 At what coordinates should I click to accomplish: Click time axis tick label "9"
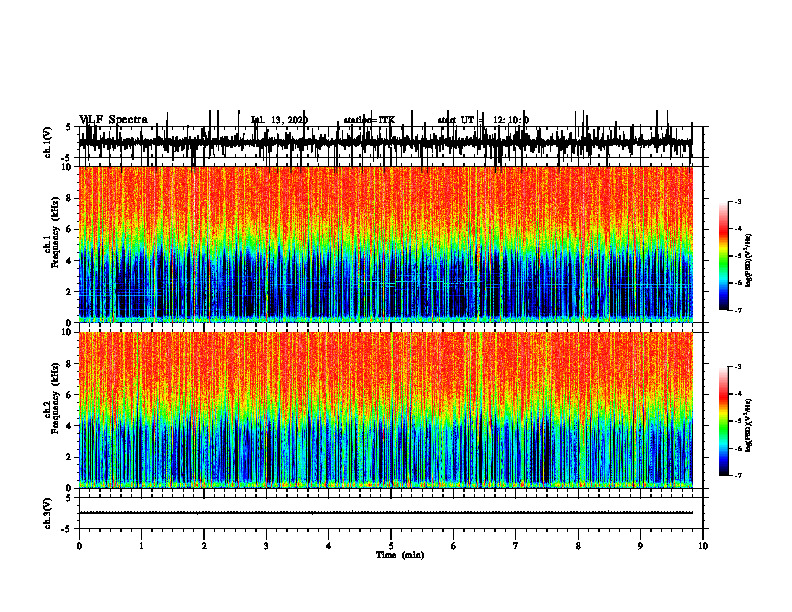tap(640, 546)
